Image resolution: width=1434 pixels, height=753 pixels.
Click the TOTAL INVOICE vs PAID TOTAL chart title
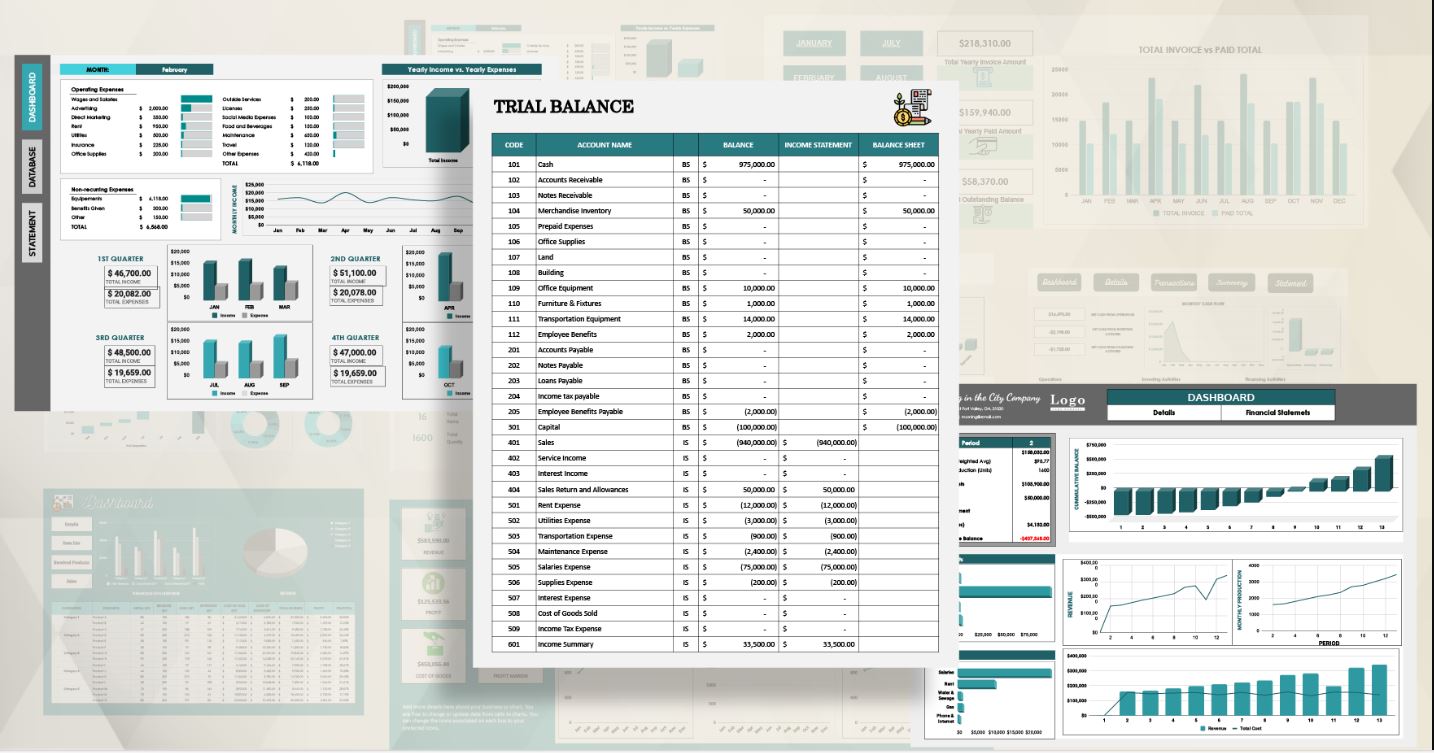click(x=1199, y=49)
